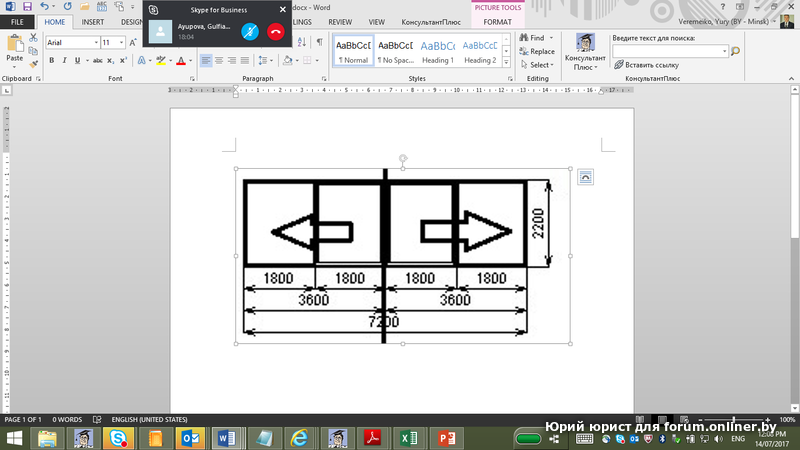Switch to the INSERT ribbon tab
This screenshot has width=800, height=450.
tap(93, 21)
